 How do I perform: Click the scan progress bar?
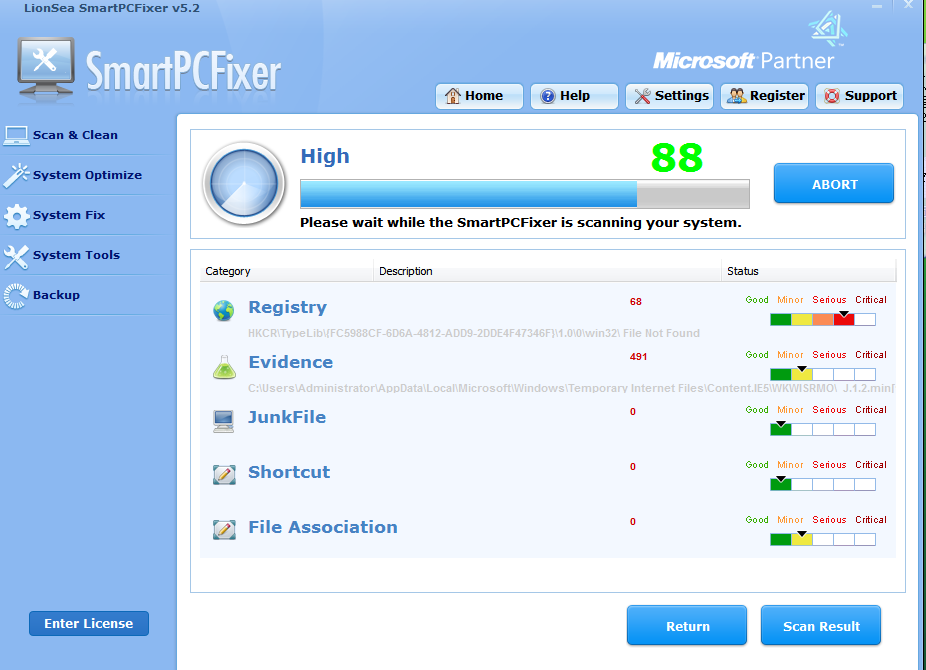(525, 194)
